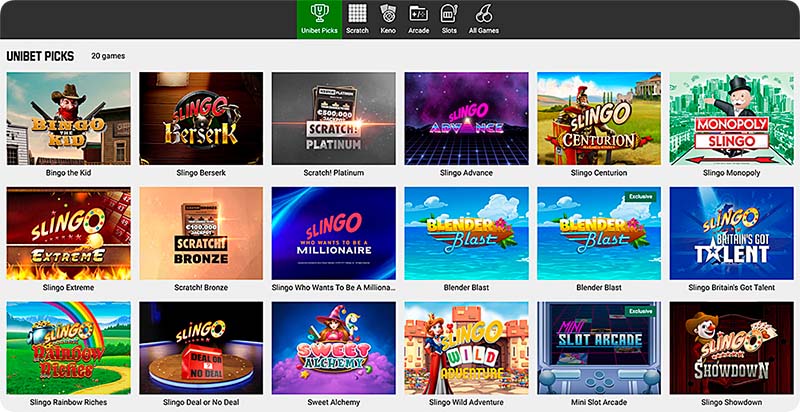Viewport: 800px width, 412px height.
Task: Open the Scratch category grid icon
Action: 357,13
